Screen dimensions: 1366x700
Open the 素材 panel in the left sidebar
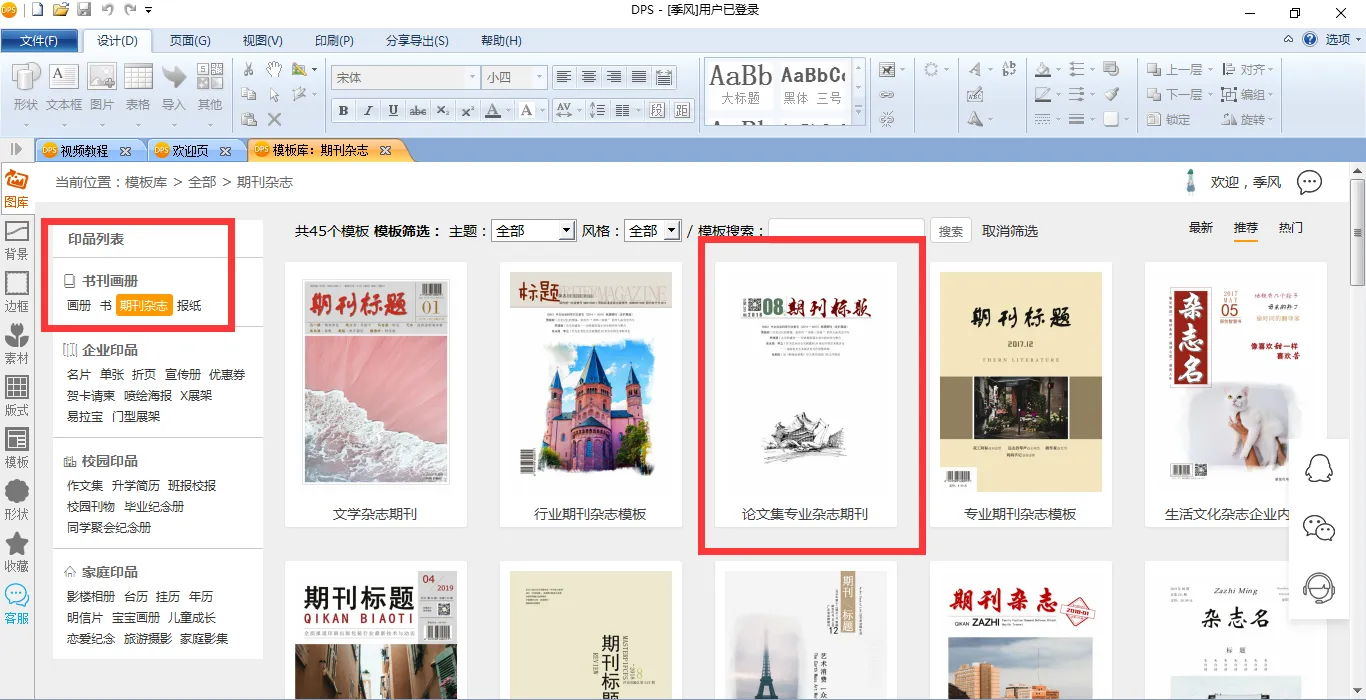17,343
